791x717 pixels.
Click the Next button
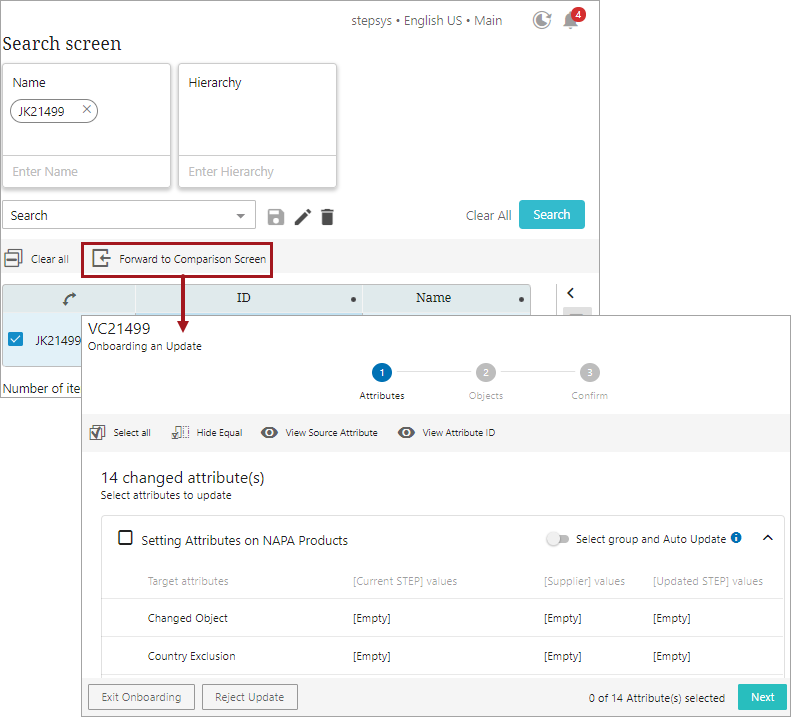762,697
